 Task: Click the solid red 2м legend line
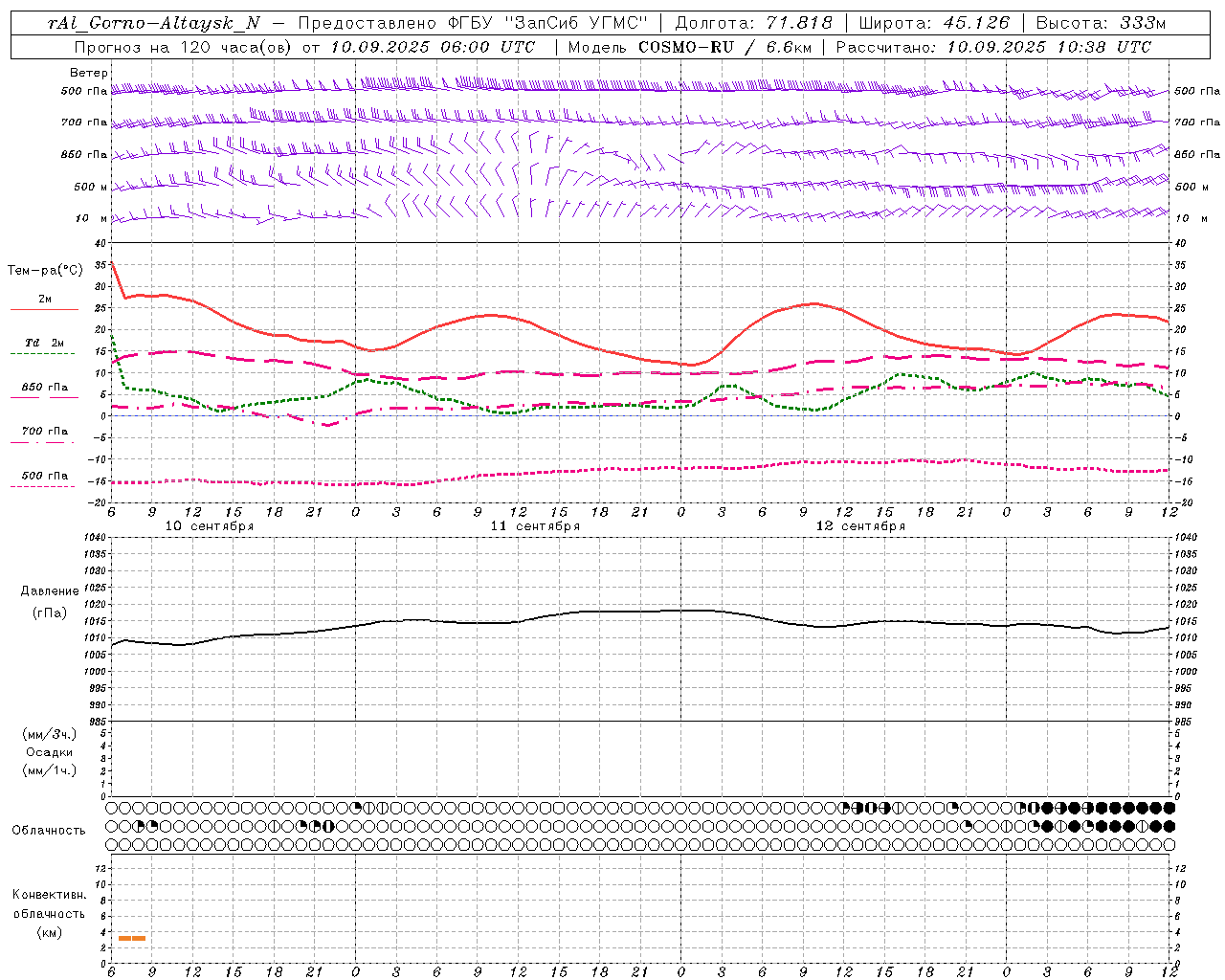(x=44, y=310)
